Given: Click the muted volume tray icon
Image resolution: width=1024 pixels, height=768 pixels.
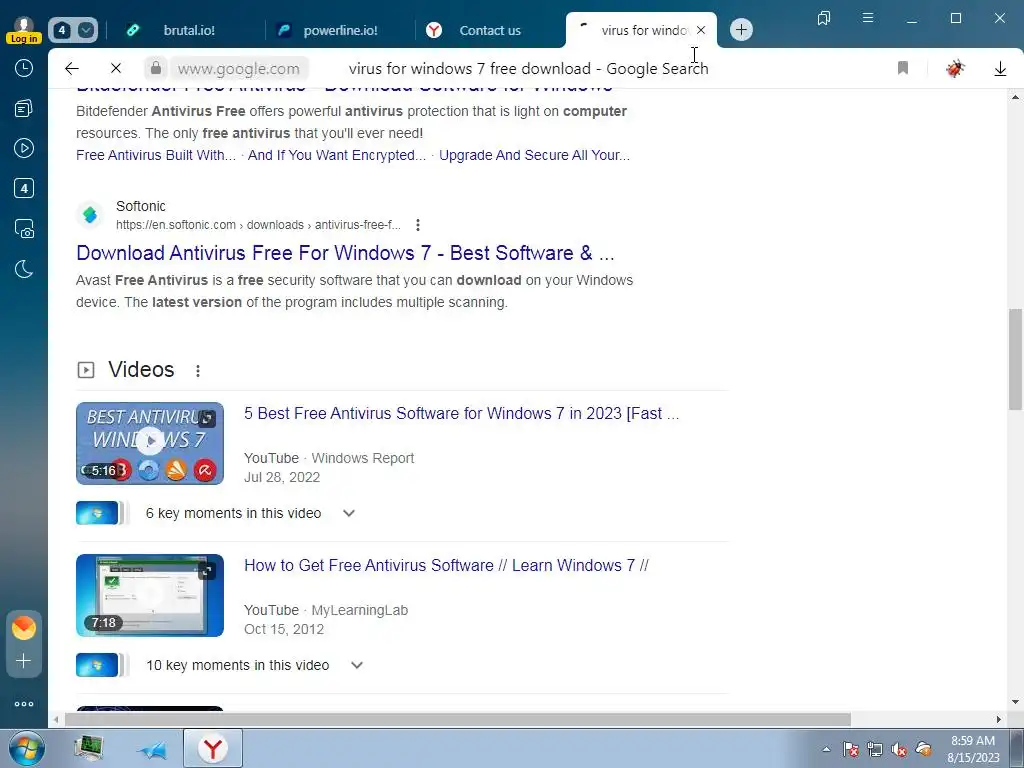Looking at the screenshot, I should point(899,749).
